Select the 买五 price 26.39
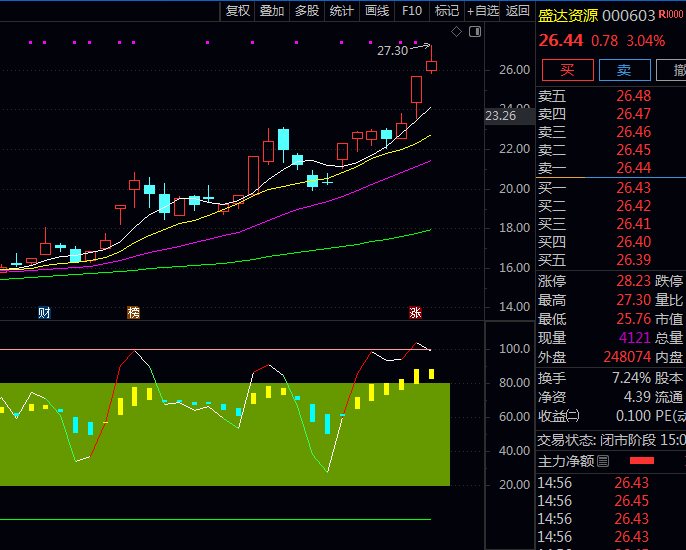Viewport: 686px width, 550px height. [634, 259]
